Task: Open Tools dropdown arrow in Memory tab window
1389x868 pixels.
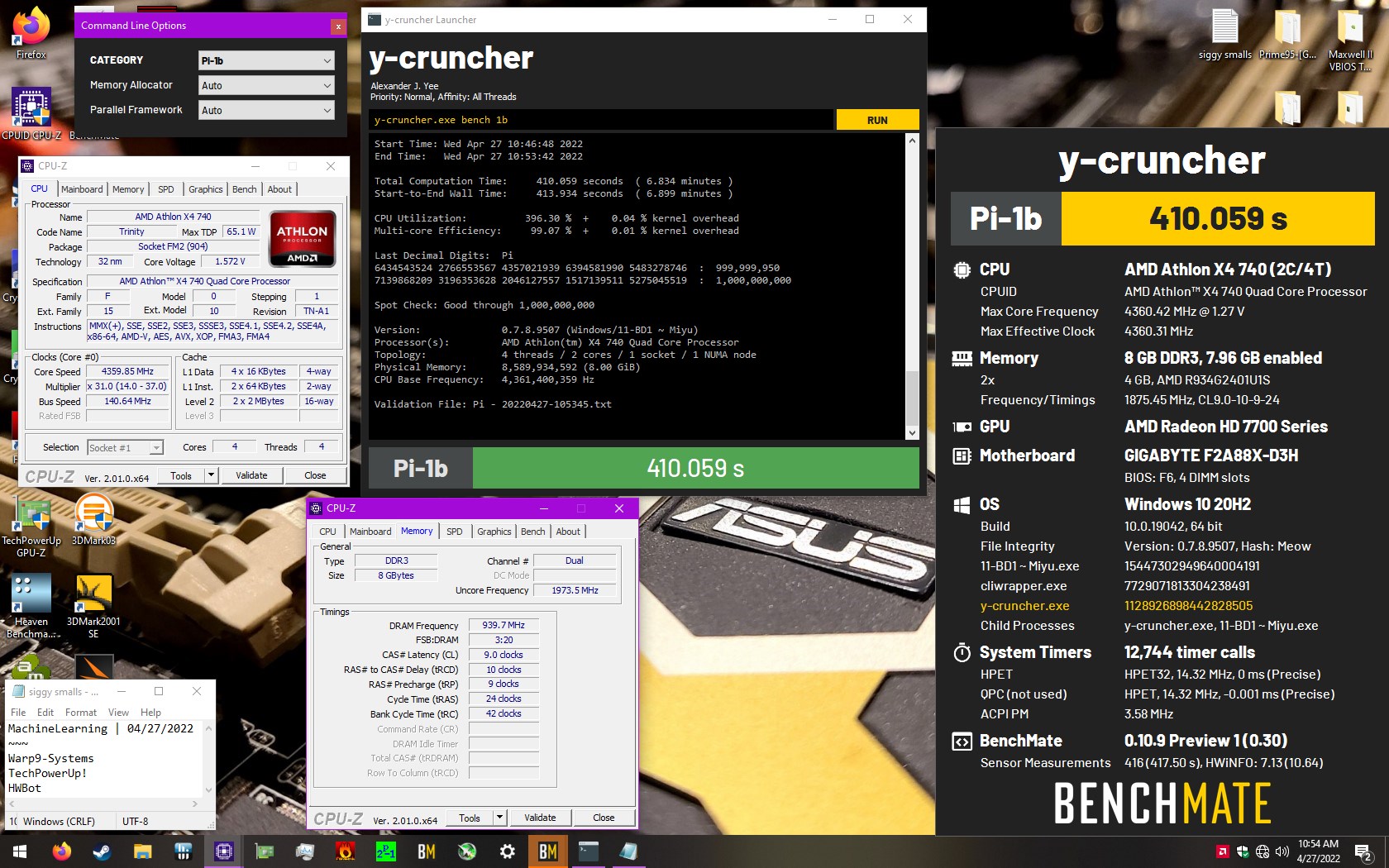Action: pyautogui.click(x=499, y=818)
